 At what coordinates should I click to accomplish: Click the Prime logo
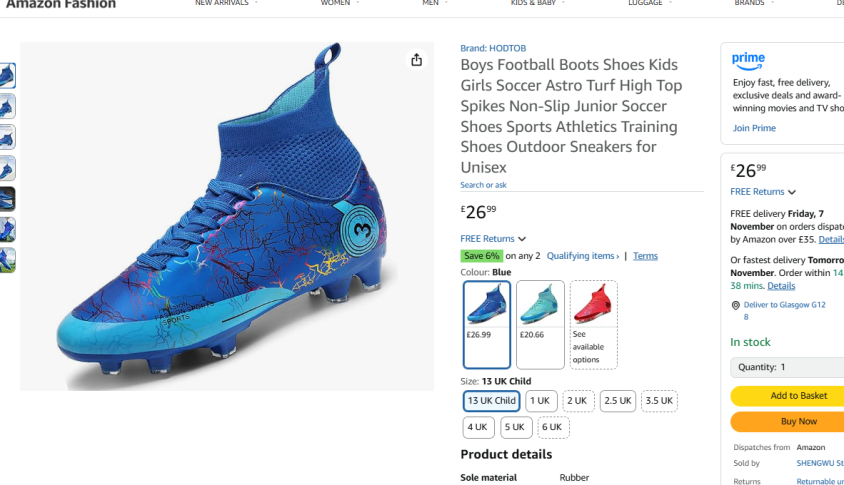[x=748, y=61]
